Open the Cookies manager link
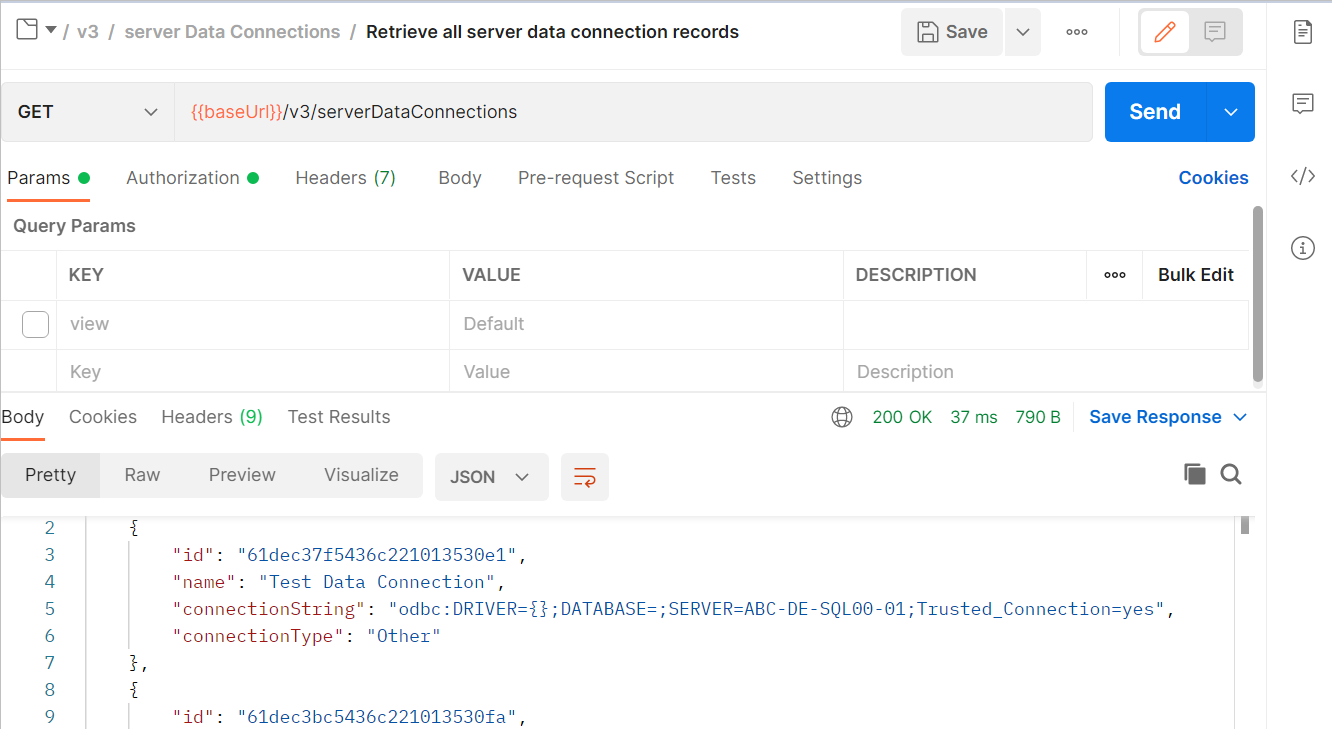The image size is (1332, 729). (x=1213, y=177)
